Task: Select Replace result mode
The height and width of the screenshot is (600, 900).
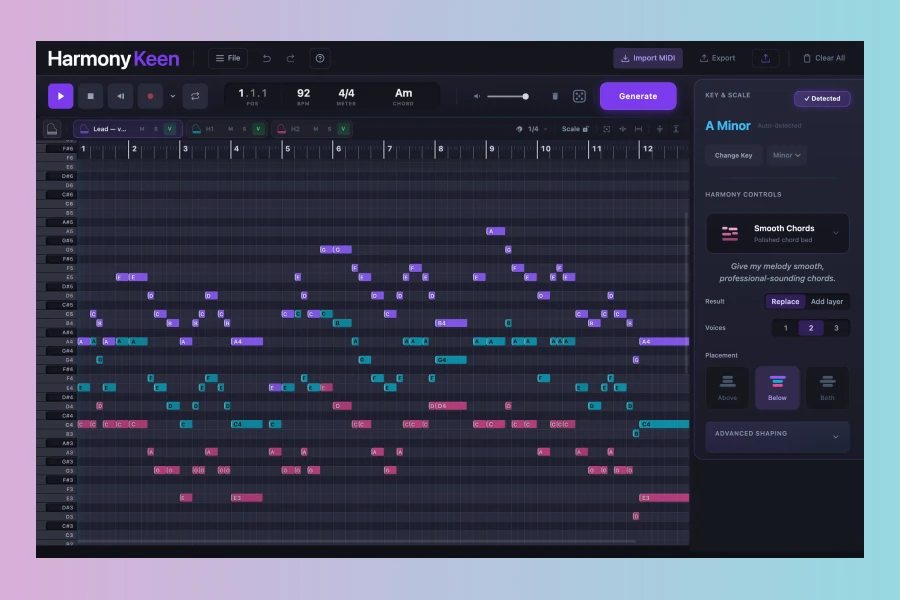Action: coord(785,301)
